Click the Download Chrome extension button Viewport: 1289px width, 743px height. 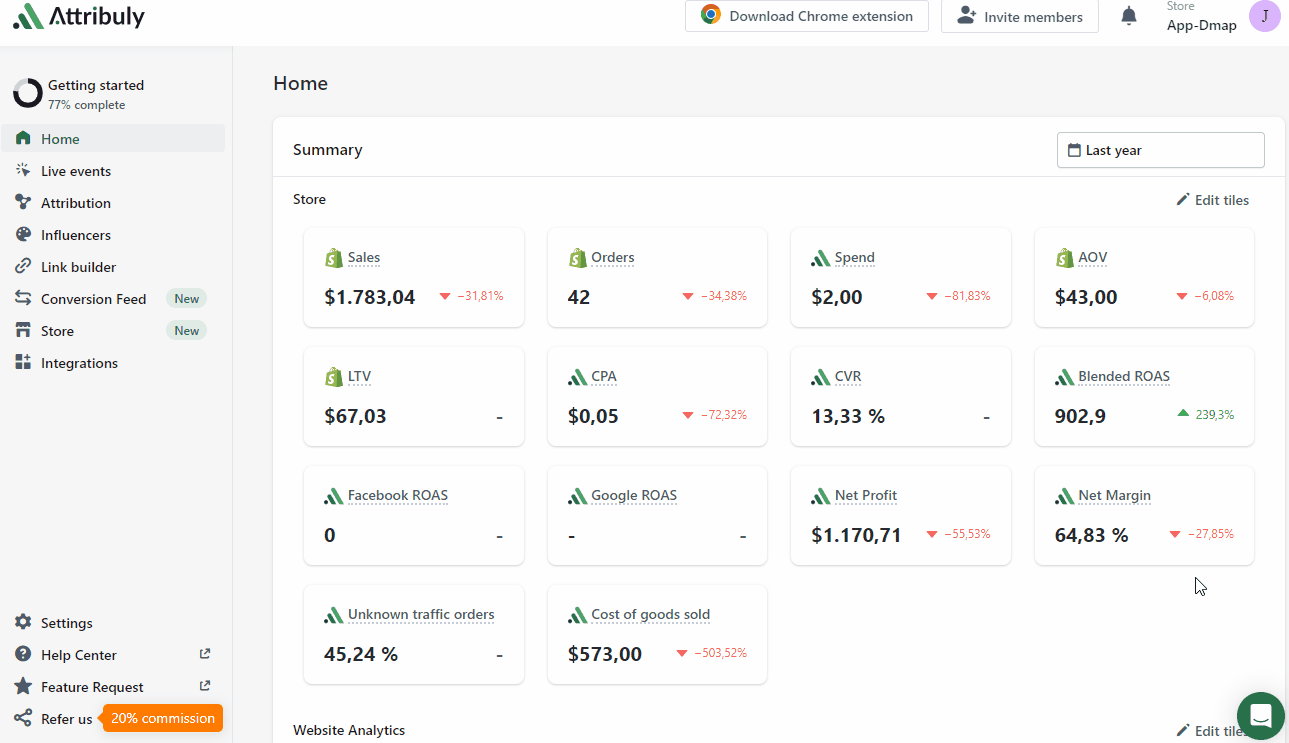[x=806, y=16]
